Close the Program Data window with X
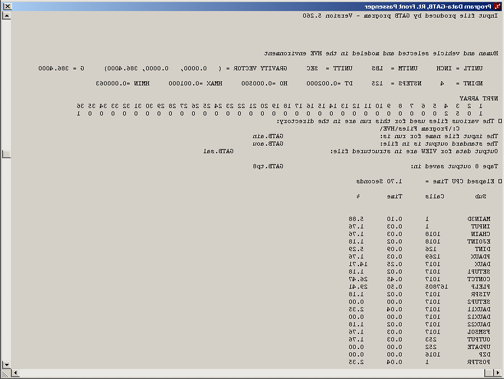The image size is (504, 379). [7, 6]
